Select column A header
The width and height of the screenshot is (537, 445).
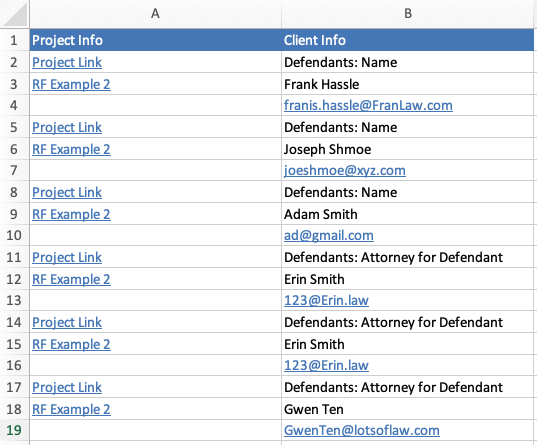coord(155,14)
